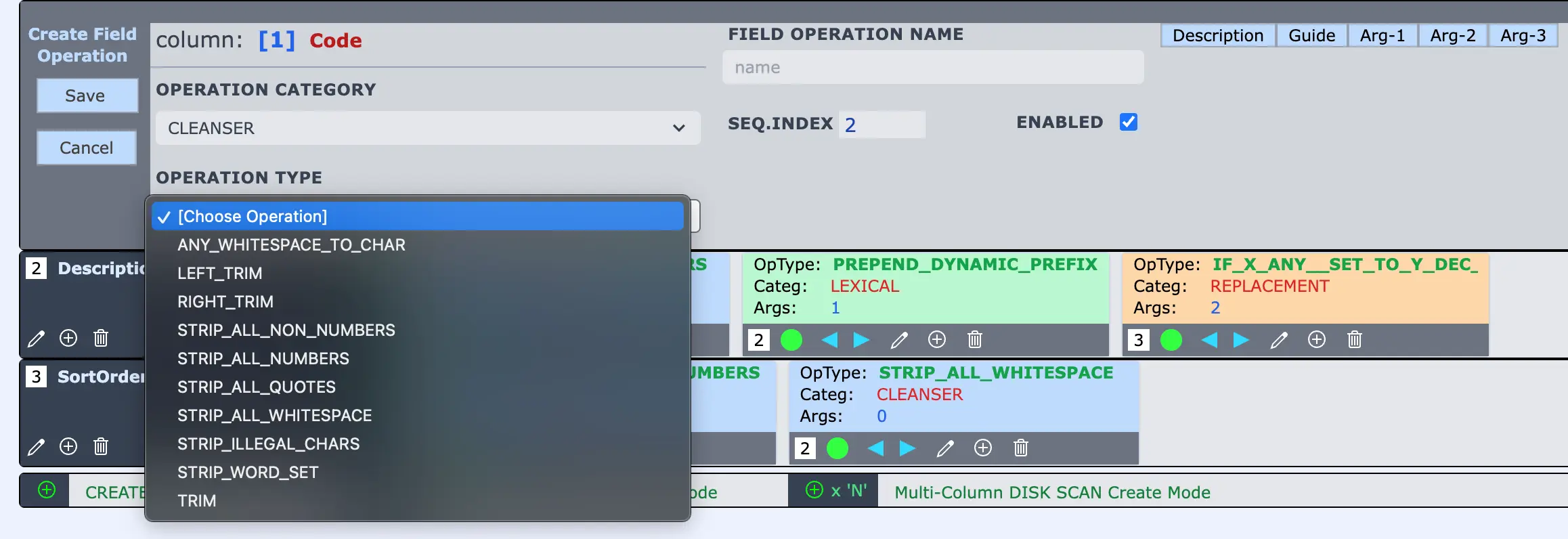Pick STRIP_WORD_SET in the dropdown list
This screenshot has height=539, width=1568.
pos(418,472)
